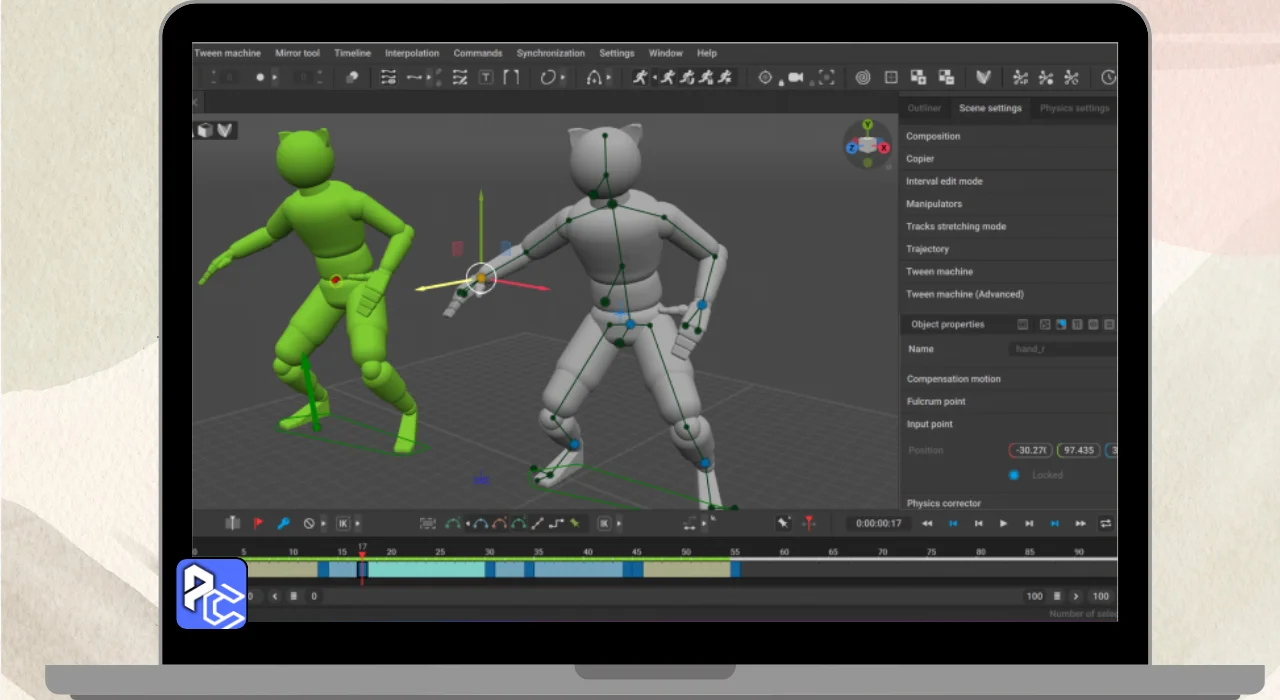Expand the Tween machine (Advanced) section
The width and height of the screenshot is (1280, 700).
point(964,294)
